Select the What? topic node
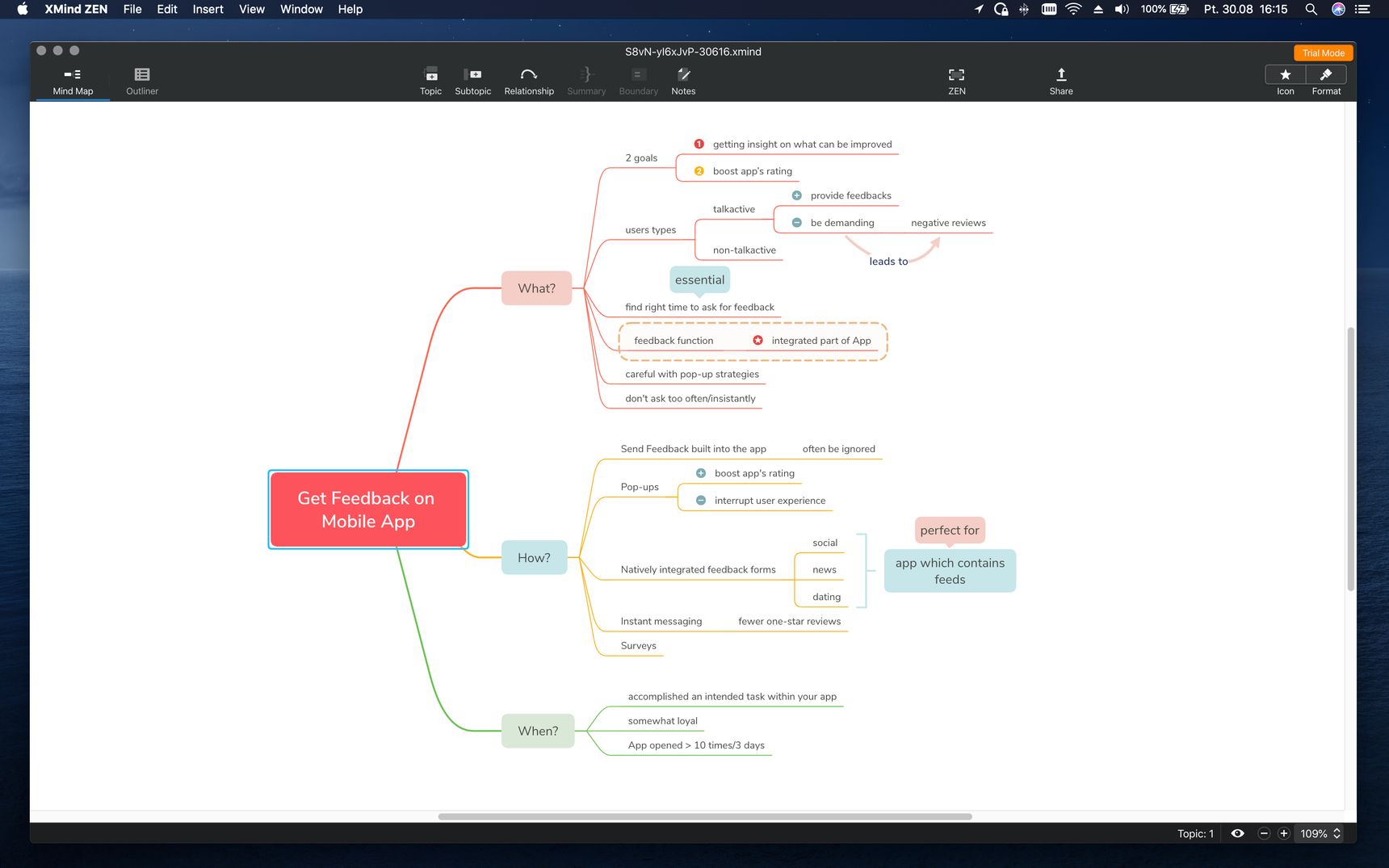Screen dimensions: 1389x868 click(x=536, y=288)
